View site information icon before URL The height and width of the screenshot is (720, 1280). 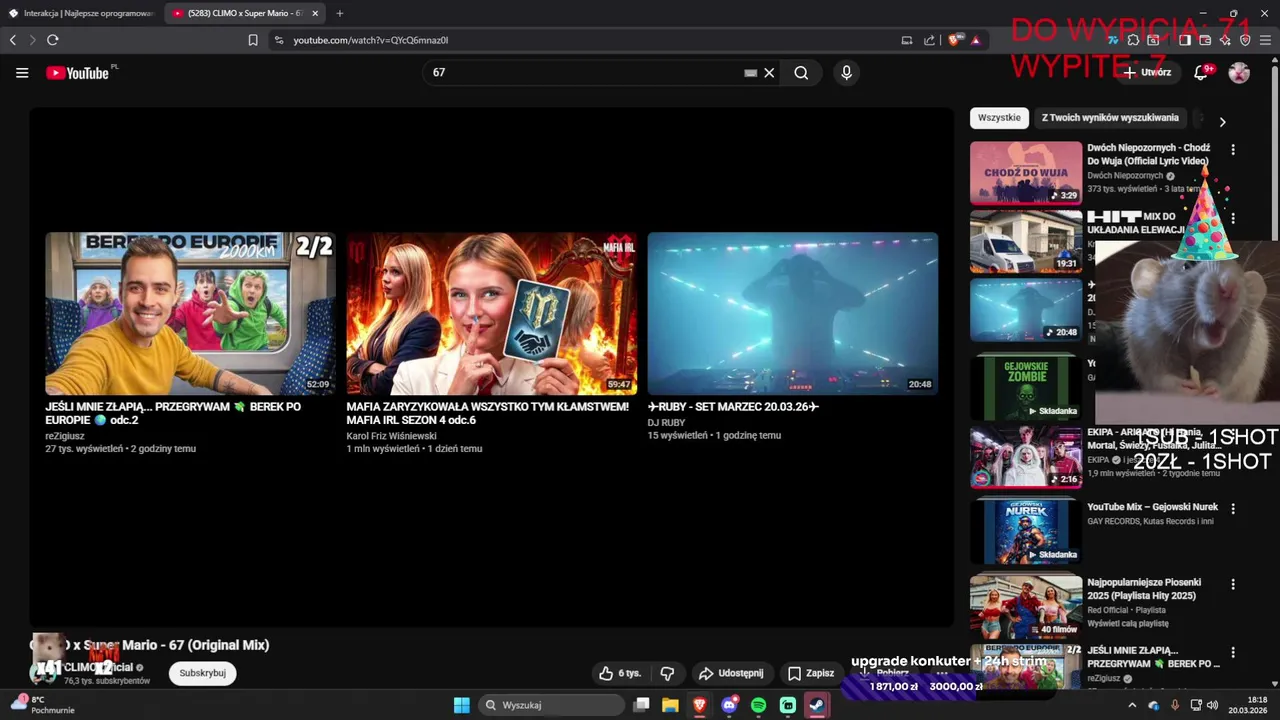(279, 40)
